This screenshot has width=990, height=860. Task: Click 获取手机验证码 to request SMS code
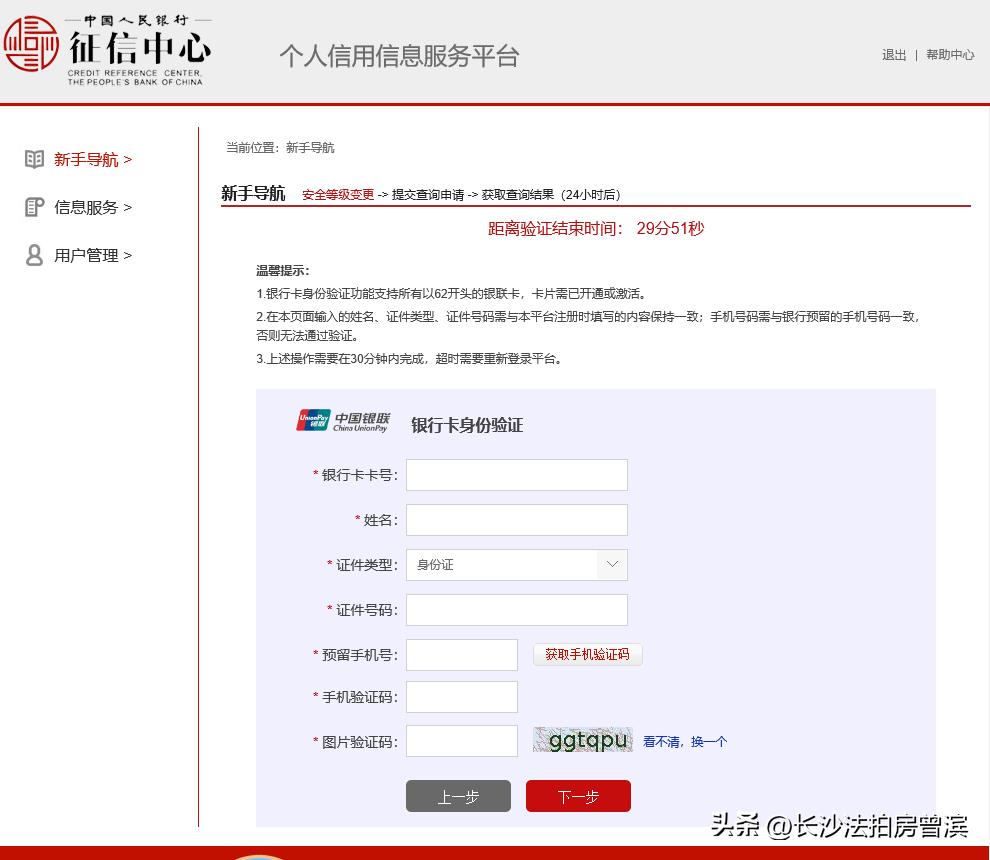587,654
